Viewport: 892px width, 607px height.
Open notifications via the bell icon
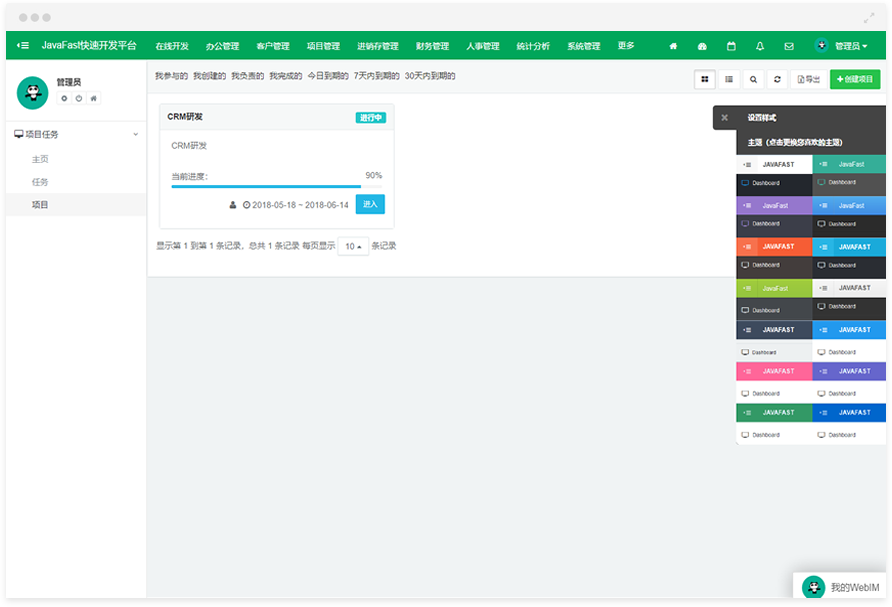(x=760, y=46)
